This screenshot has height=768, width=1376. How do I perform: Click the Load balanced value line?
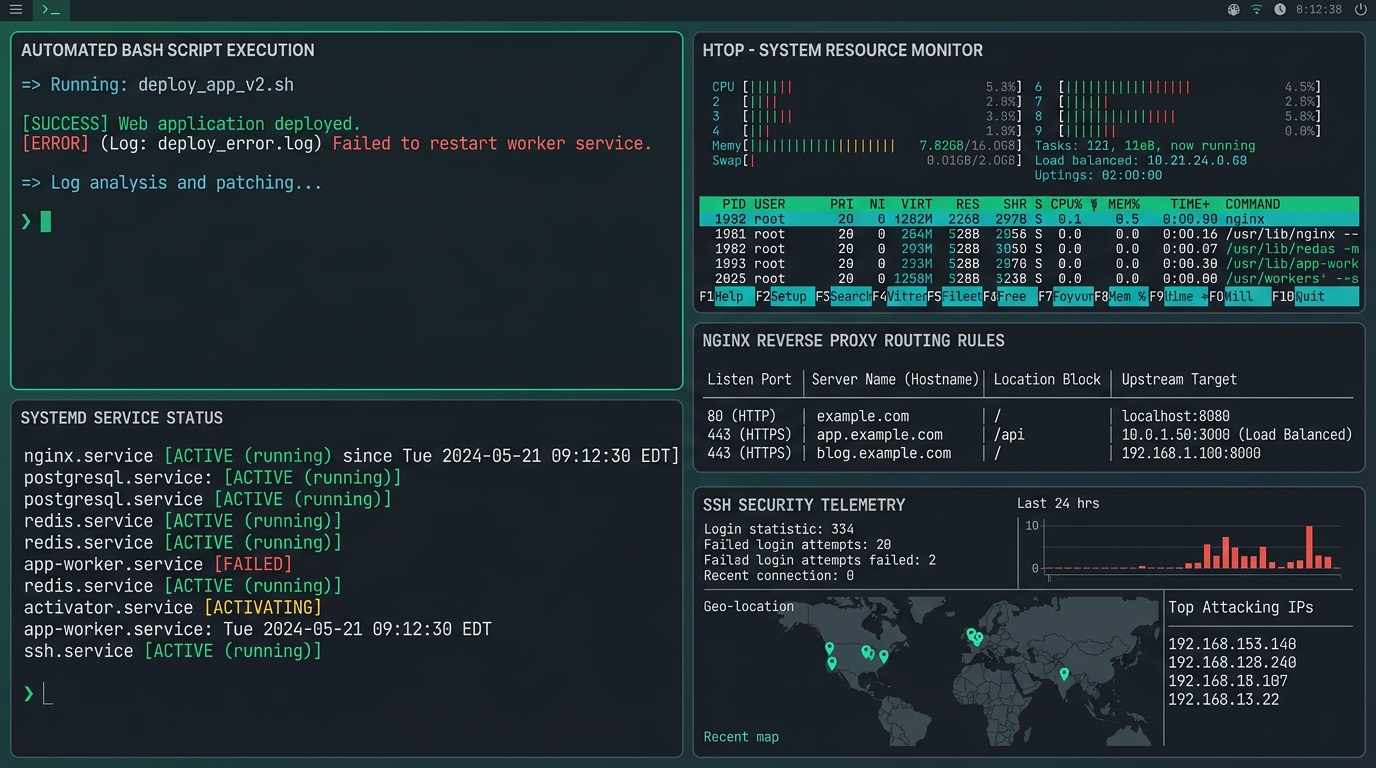point(1140,160)
